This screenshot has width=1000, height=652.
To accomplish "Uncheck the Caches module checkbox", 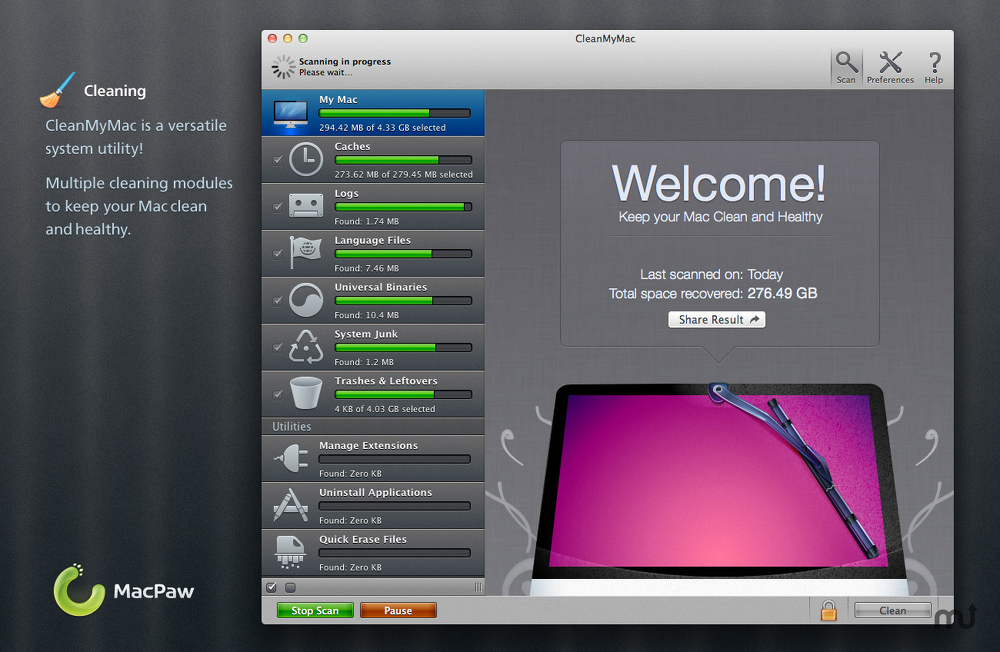I will click(277, 160).
